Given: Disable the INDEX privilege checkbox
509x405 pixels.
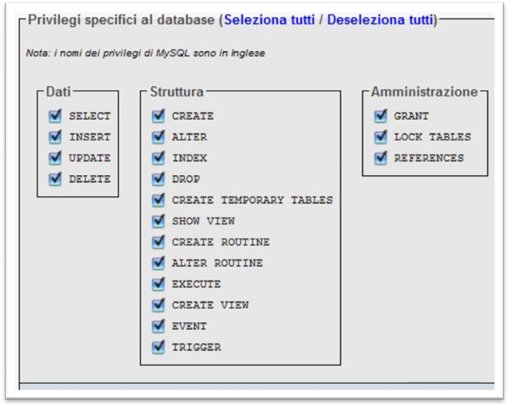Looking at the screenshot, I should tap(158, 158).
